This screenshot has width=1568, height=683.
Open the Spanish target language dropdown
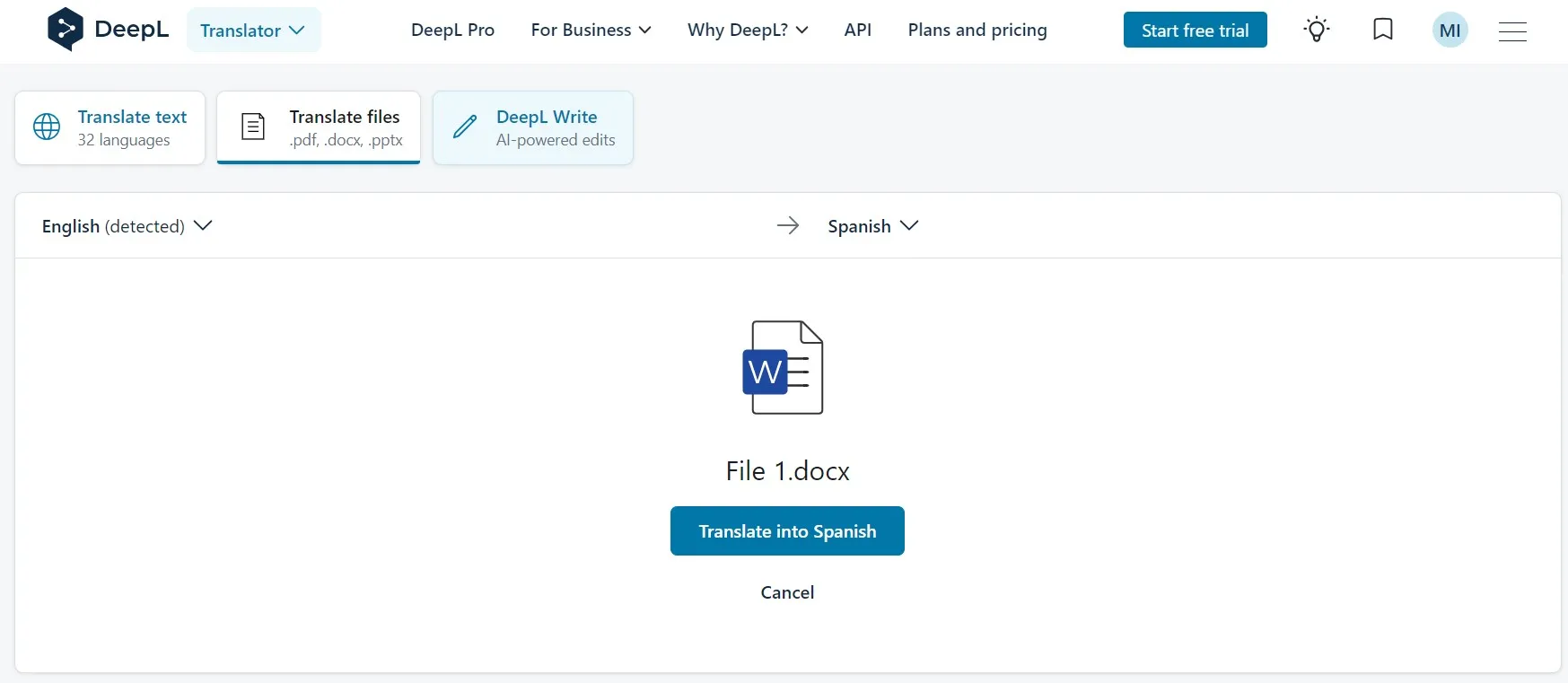point(872,226)
